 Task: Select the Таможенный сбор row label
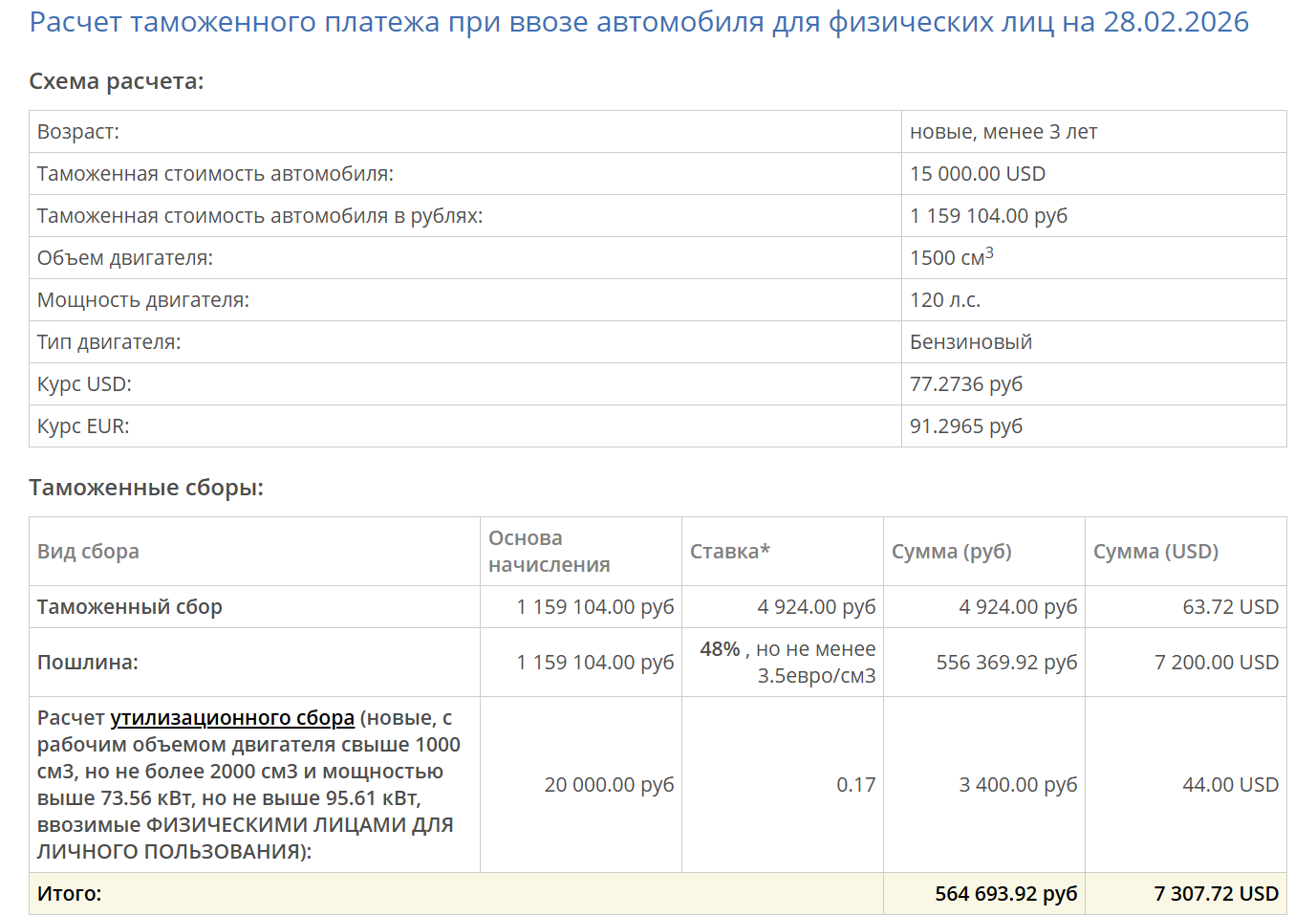tap(130, 607)
